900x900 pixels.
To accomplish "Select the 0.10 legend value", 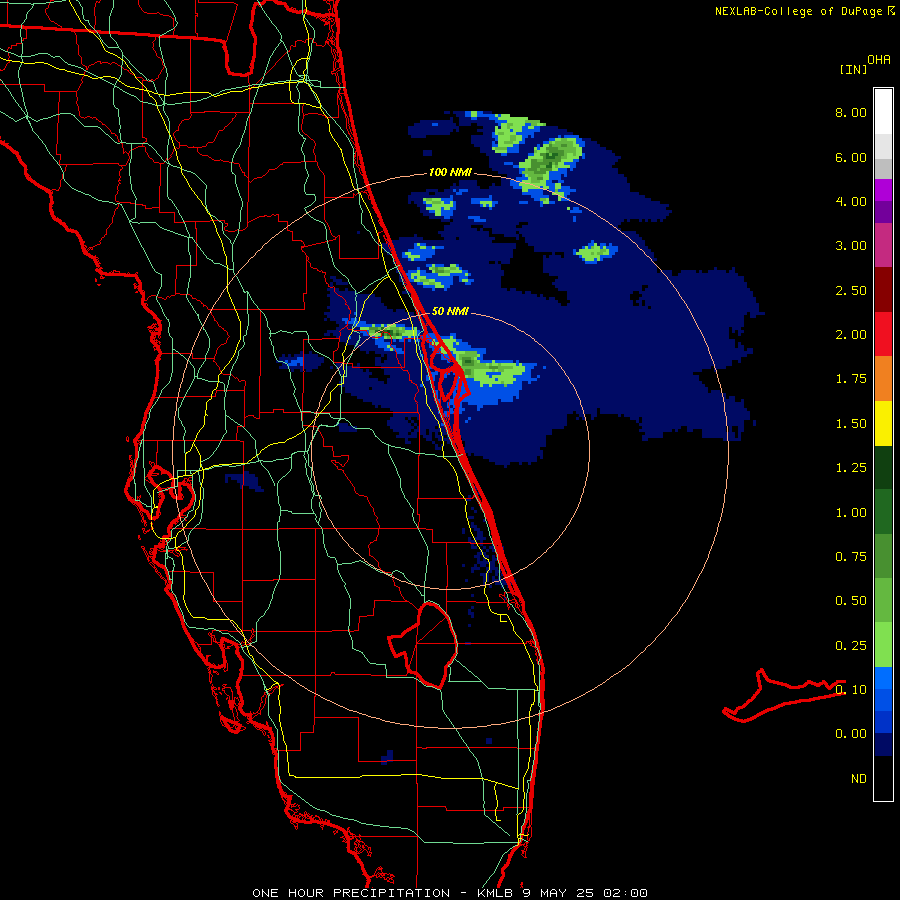I will click(x=851, y=689).
